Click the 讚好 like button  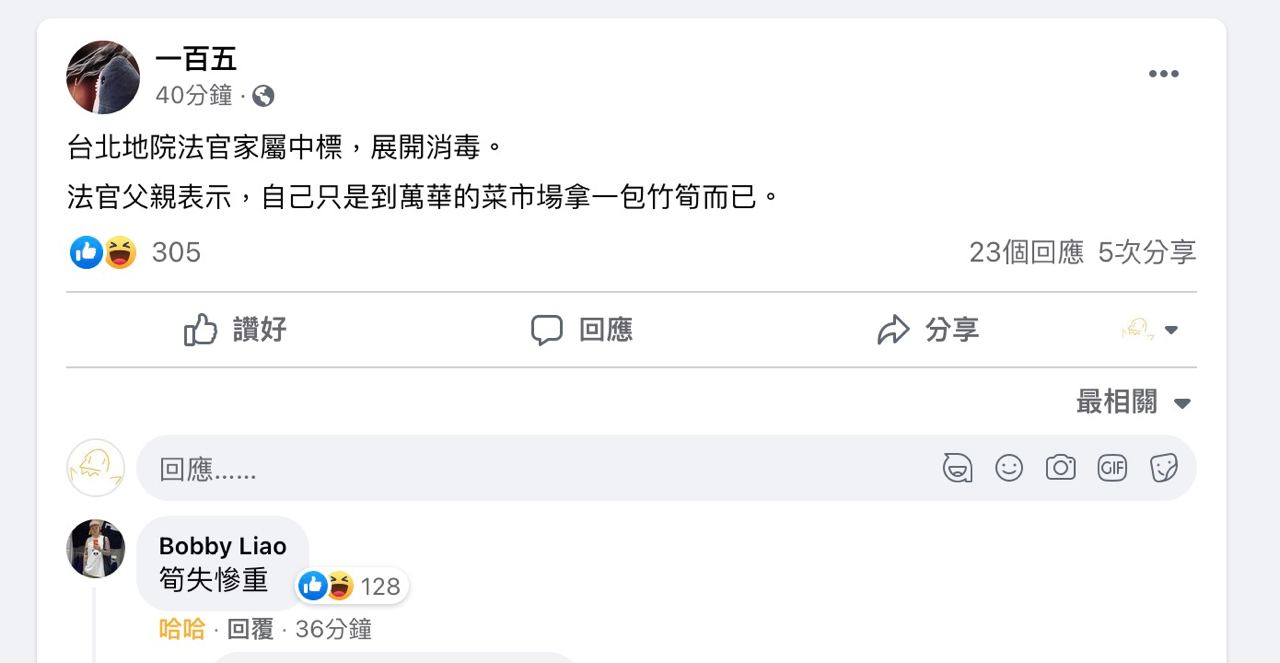coord(236,330)
